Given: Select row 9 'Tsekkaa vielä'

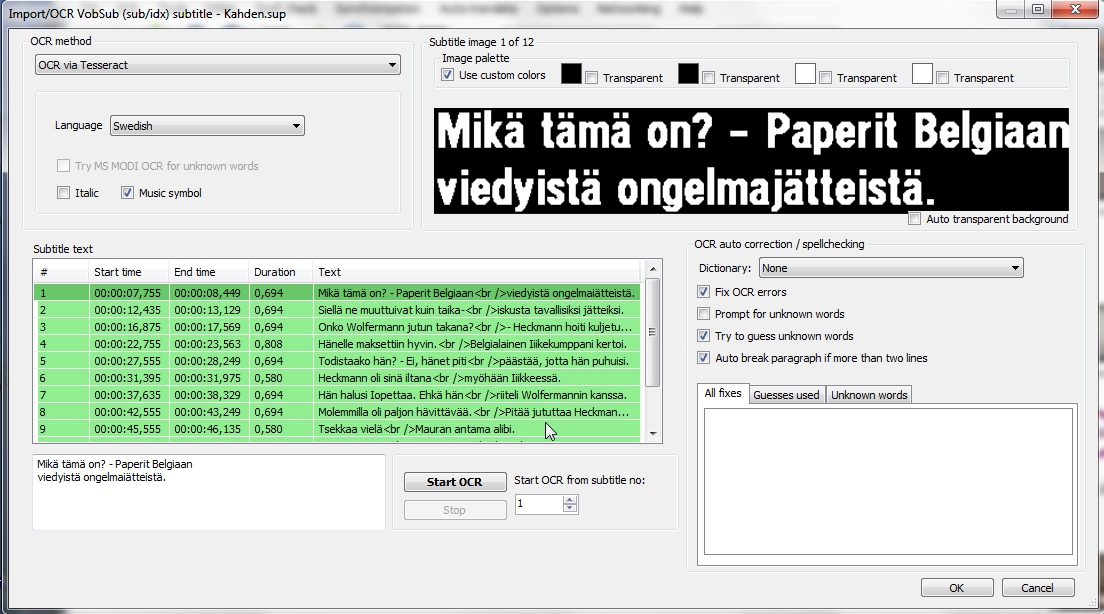Looking at the screenshot, I should click(x=337, y=429).
